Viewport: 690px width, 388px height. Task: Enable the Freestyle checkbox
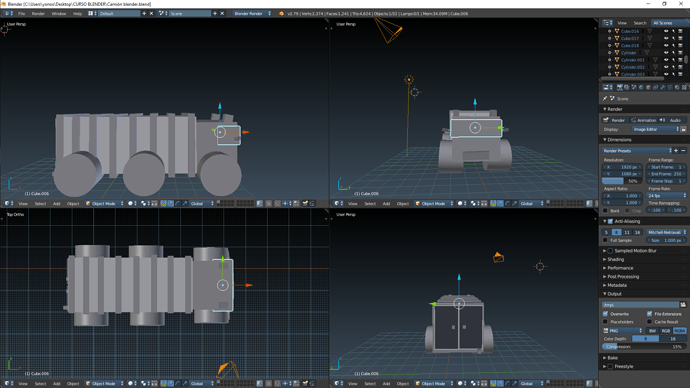pos(610,366)
